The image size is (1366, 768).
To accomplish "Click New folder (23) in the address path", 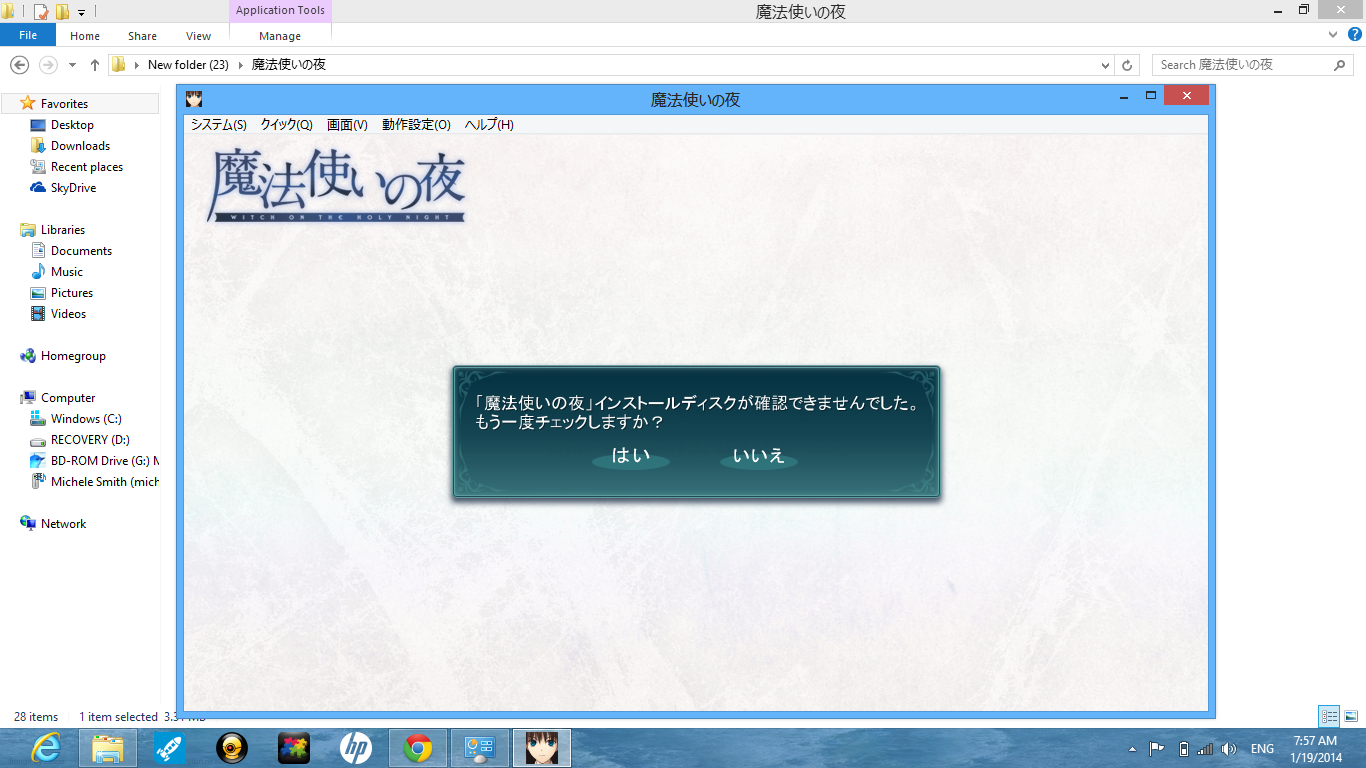I will pos(188,65).
